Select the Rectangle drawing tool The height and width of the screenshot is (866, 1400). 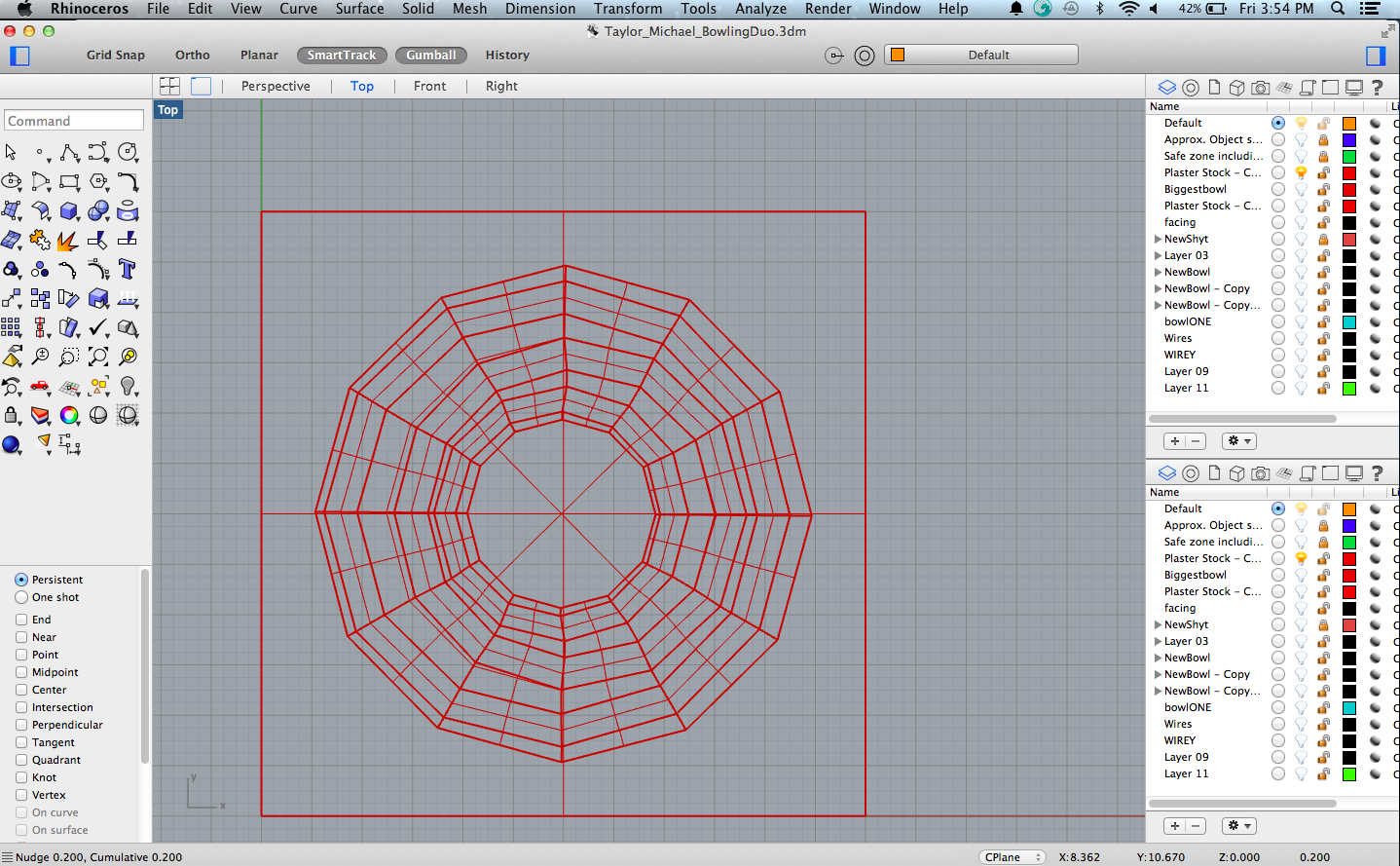click(x=69, y=181)
